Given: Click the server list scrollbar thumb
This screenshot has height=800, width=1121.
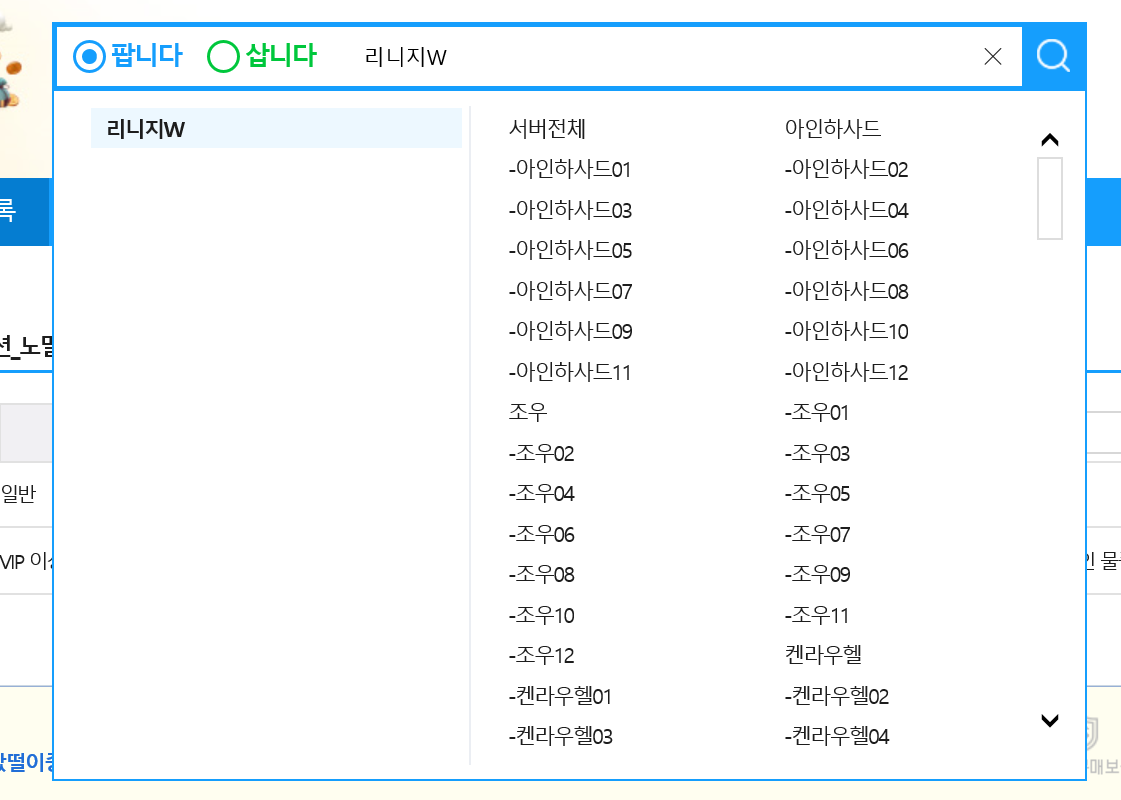Looking at the screenshot, I should [1050, 199].
